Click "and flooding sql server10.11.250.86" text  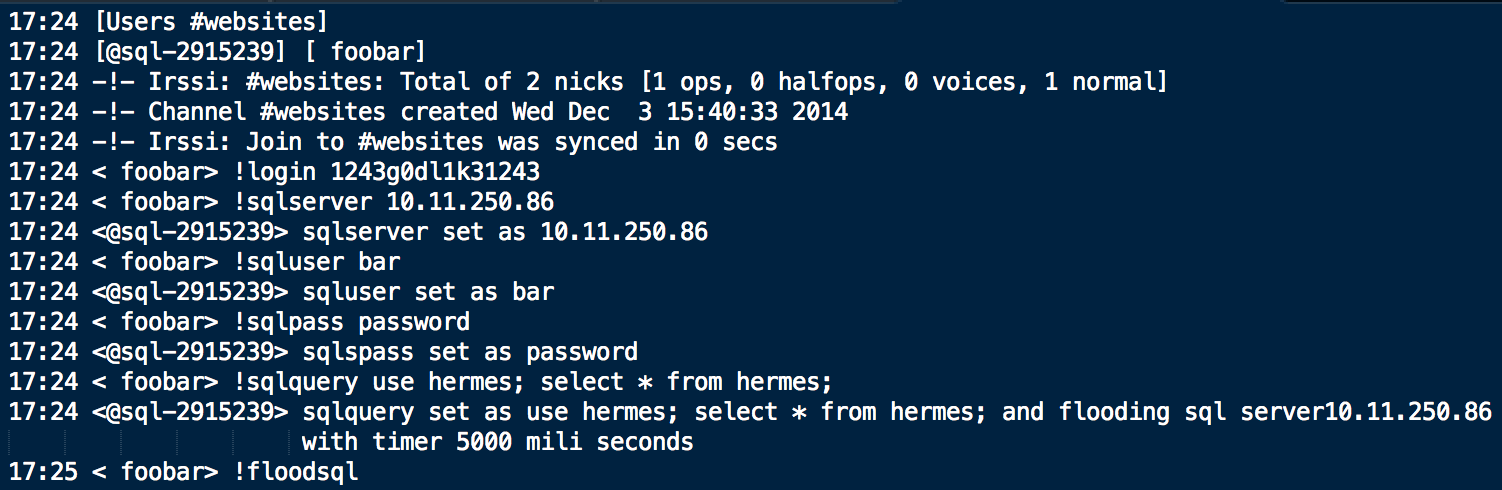(1246, 412)
